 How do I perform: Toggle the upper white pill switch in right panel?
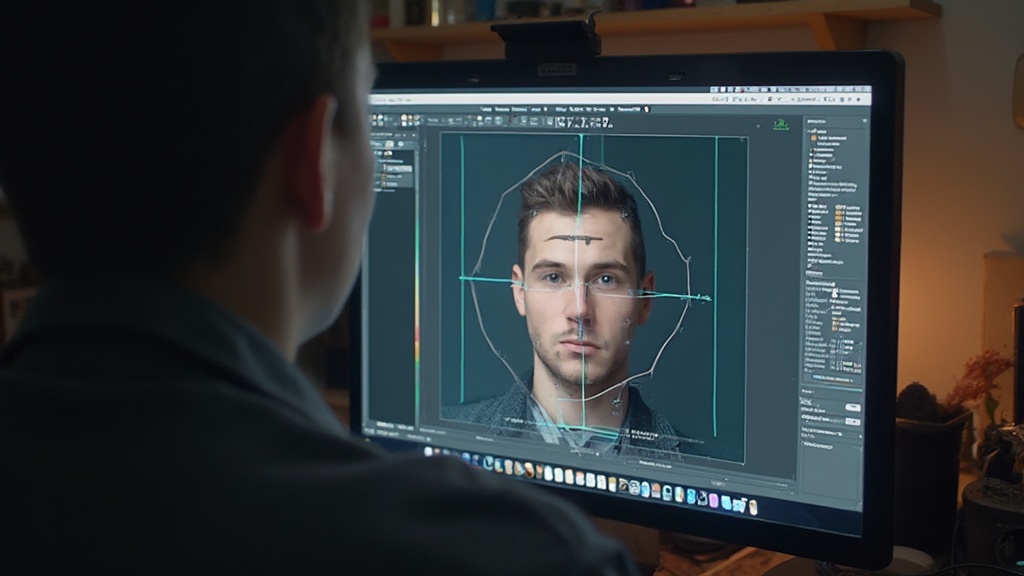pyautogui.click(x=853, y=408)
